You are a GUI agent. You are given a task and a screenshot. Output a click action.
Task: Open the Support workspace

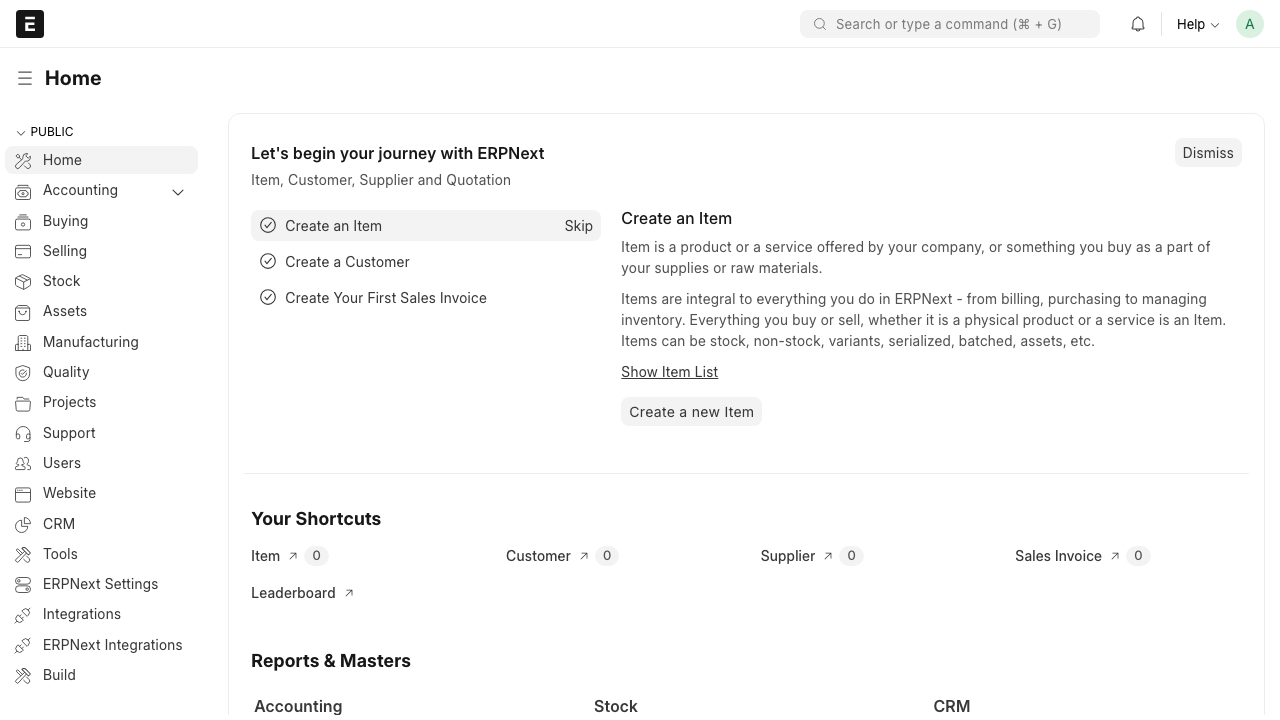pos(102,433)
